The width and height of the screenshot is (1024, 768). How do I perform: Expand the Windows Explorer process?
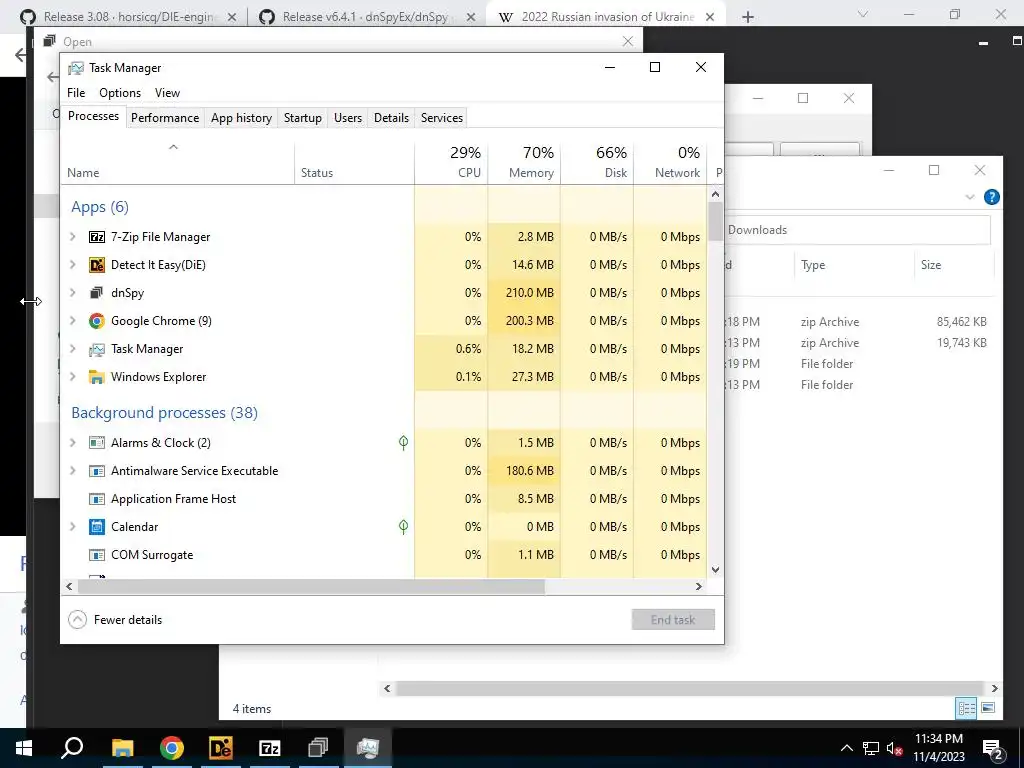pyautogui.click(x=73, y=377)
